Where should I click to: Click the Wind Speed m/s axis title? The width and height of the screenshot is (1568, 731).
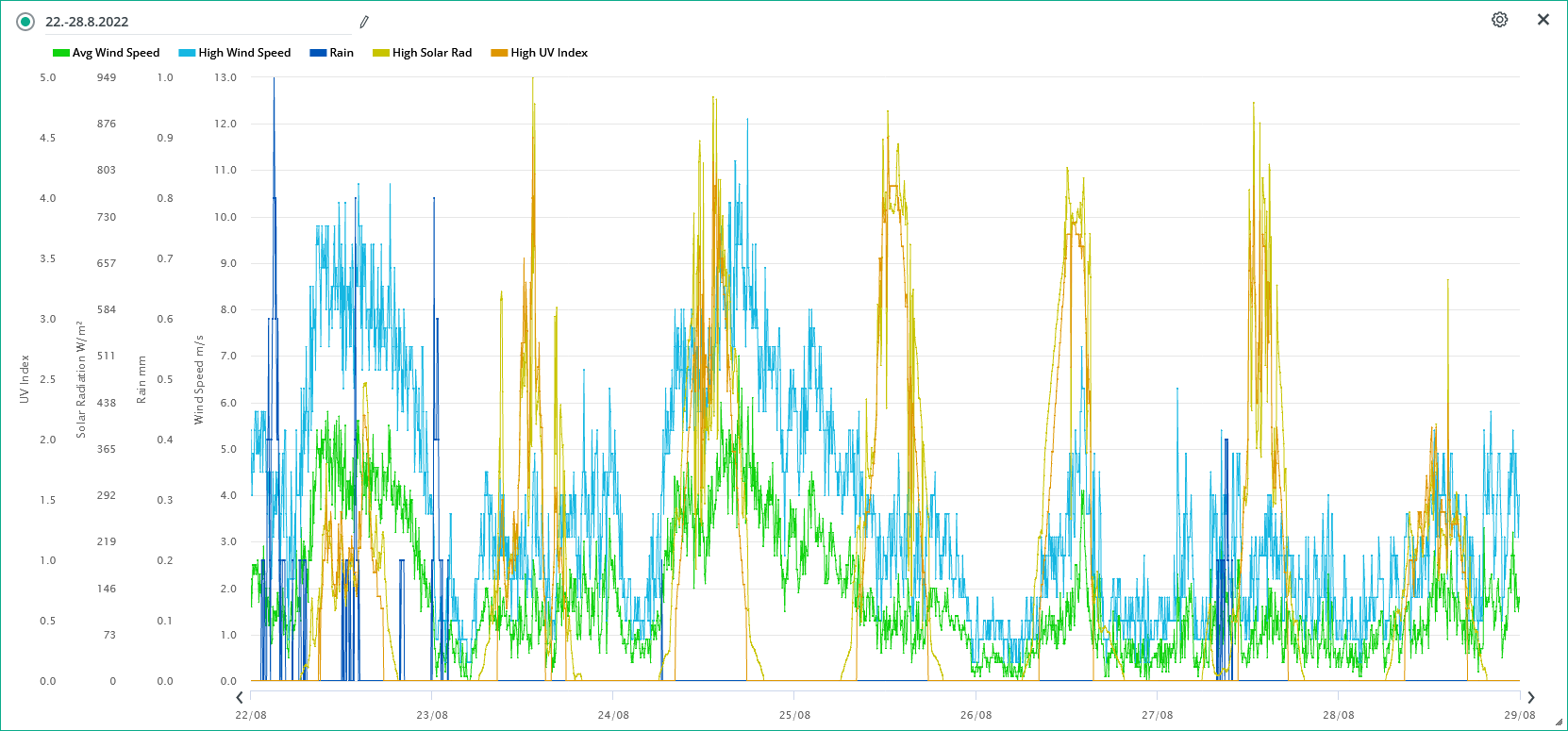point(199,379)
